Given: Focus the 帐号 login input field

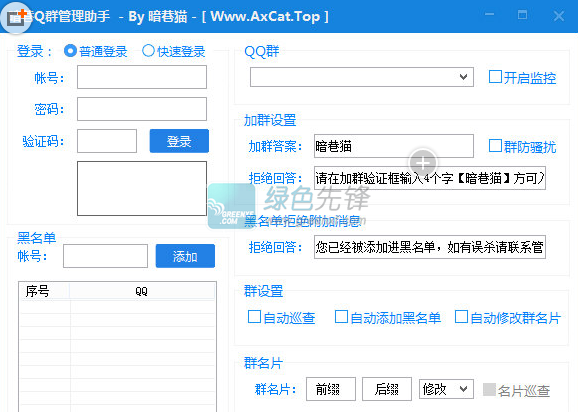Looking at the screenshot, I should click(142, 77).
